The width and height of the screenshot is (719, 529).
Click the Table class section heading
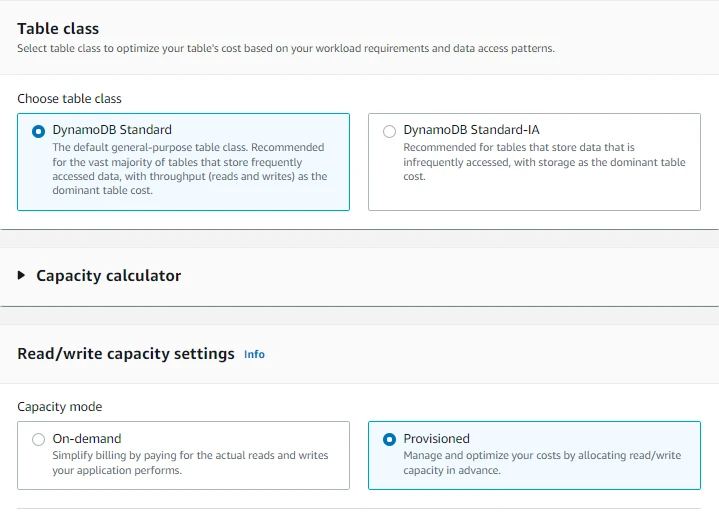[x=58, y=28]
